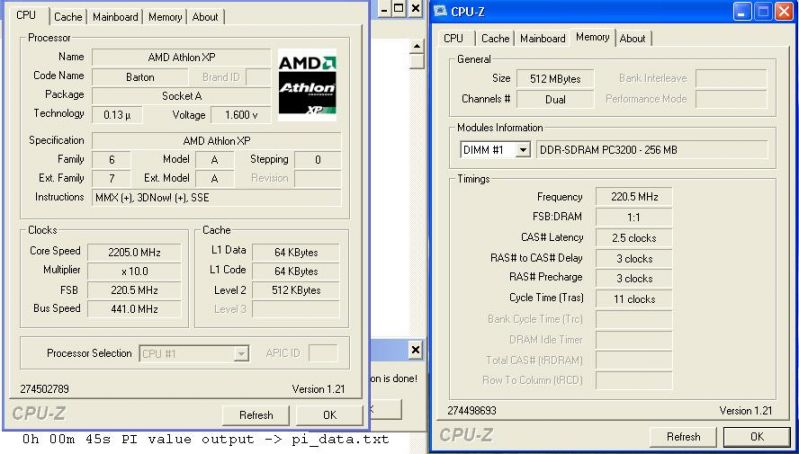799x454 pixels.
Task: Select Memory tab in left CPU-Z window
Action: click(165, 17)
